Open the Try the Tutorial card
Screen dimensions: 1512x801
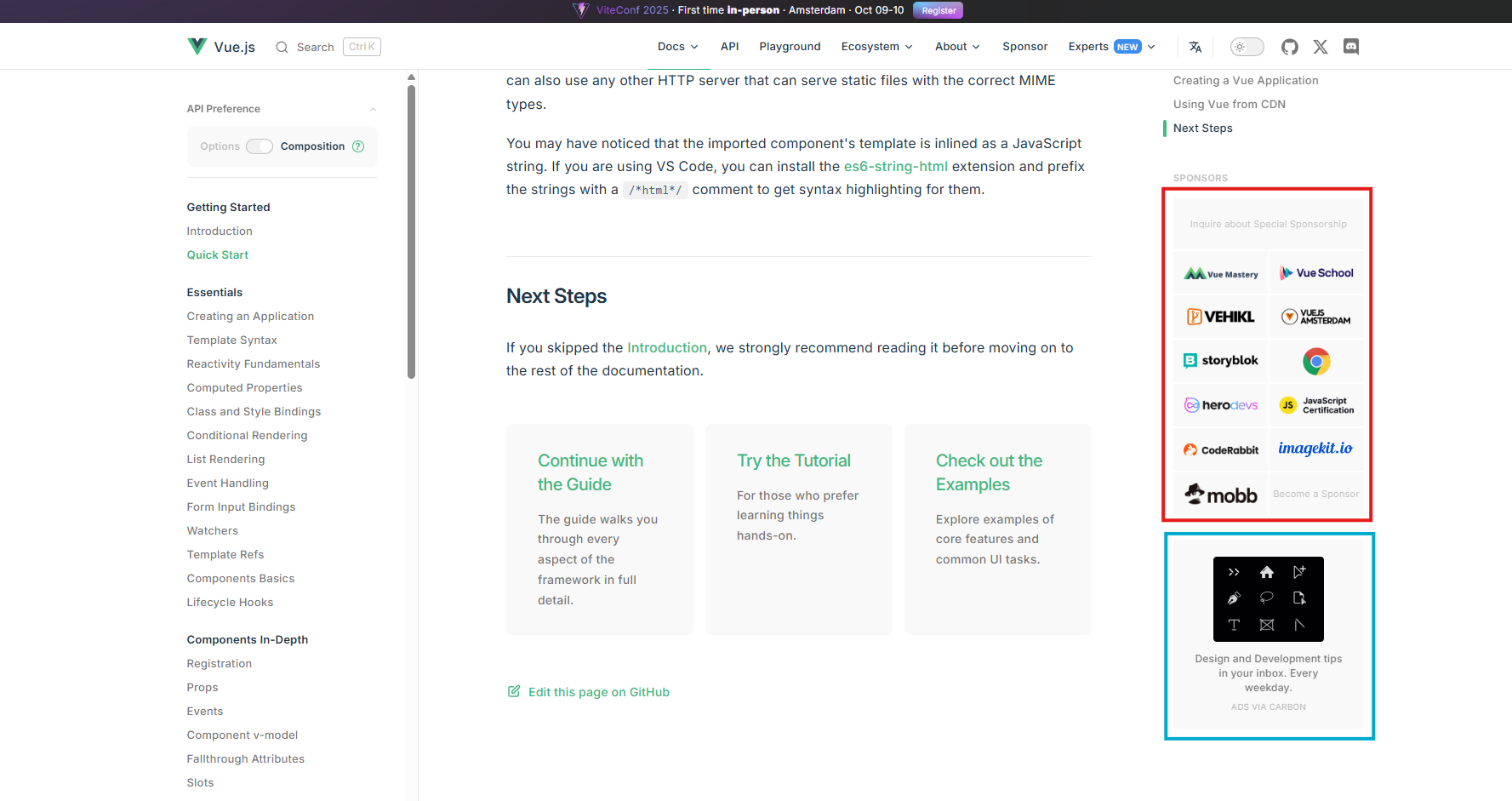(799, 529)
